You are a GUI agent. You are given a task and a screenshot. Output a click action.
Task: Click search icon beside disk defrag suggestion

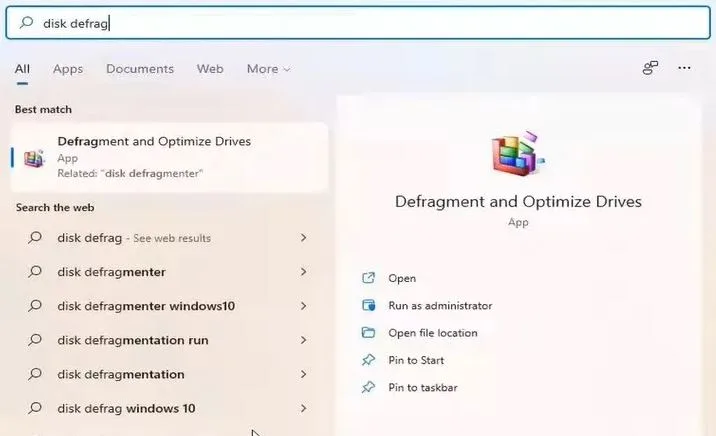(x=35, y=237)
